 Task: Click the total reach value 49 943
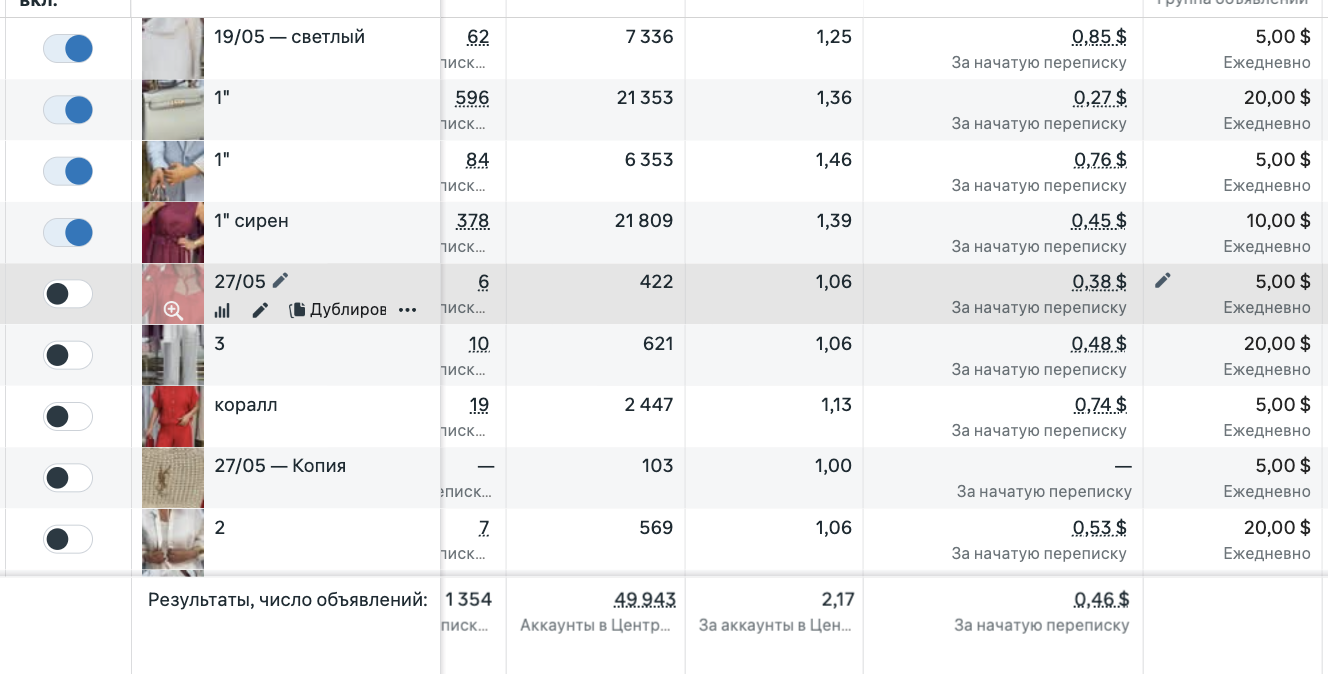tap(644, 600)
